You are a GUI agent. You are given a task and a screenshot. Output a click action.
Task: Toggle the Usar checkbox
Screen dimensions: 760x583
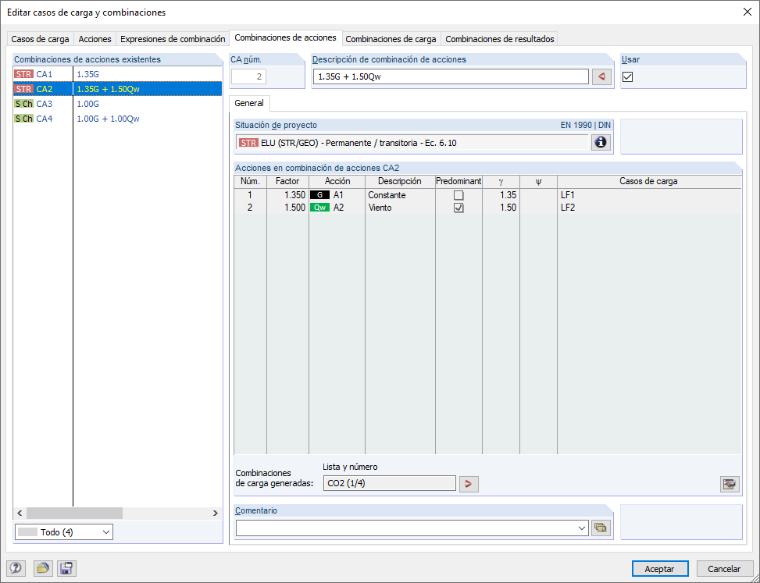(628, 77)
